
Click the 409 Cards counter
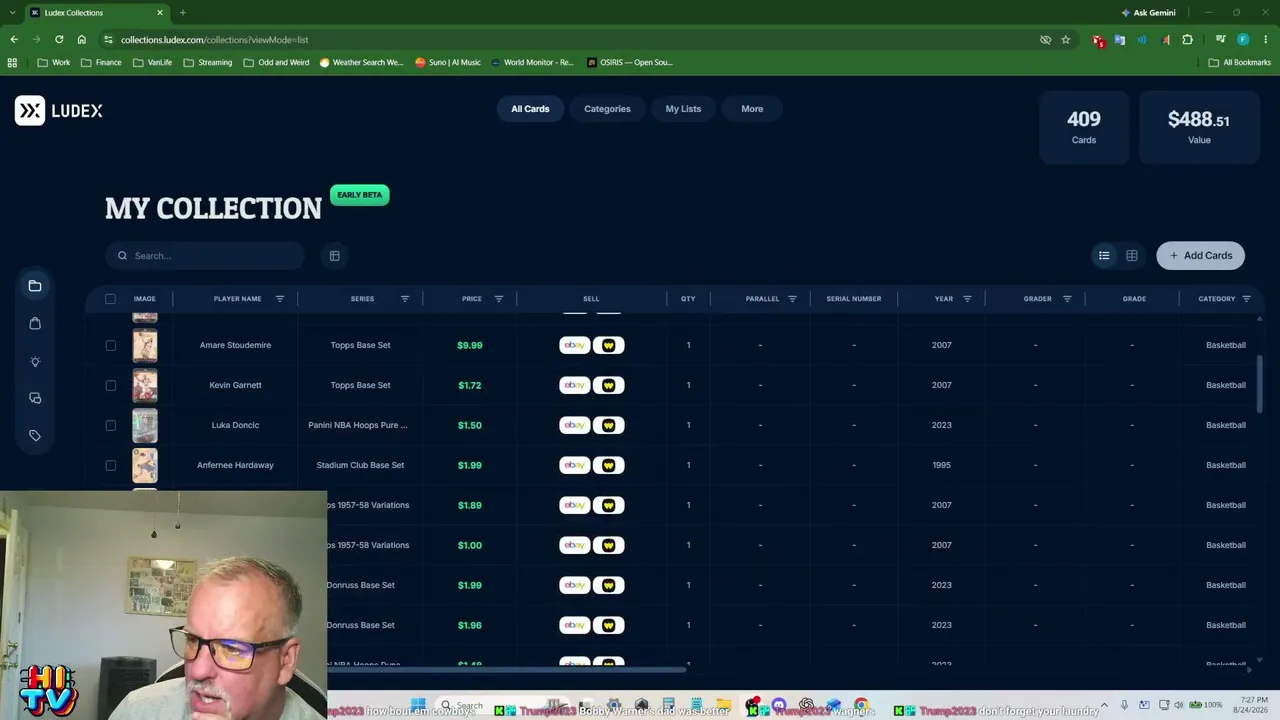[x=1084, y=127]
